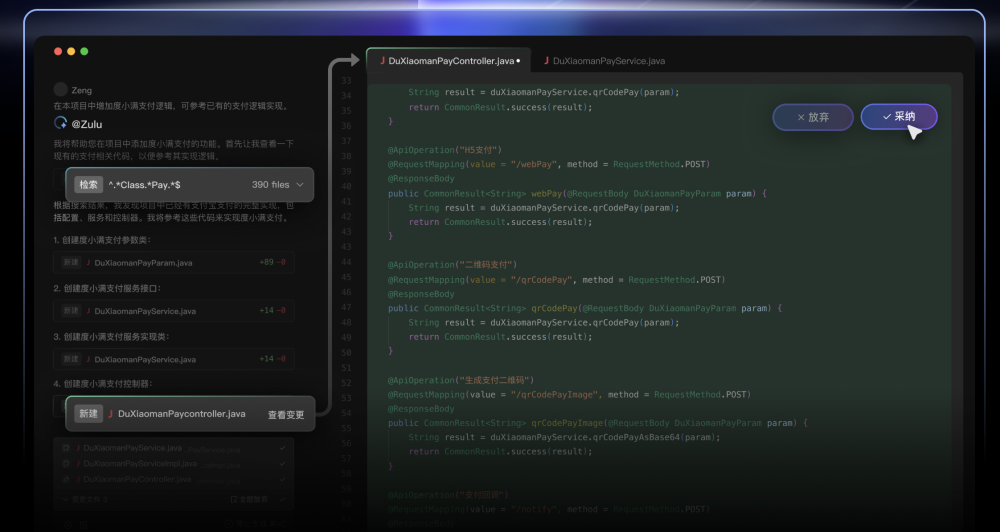
Task: Click the green window maximize dot
Action: pyautogui.click(x=84, y=51)
